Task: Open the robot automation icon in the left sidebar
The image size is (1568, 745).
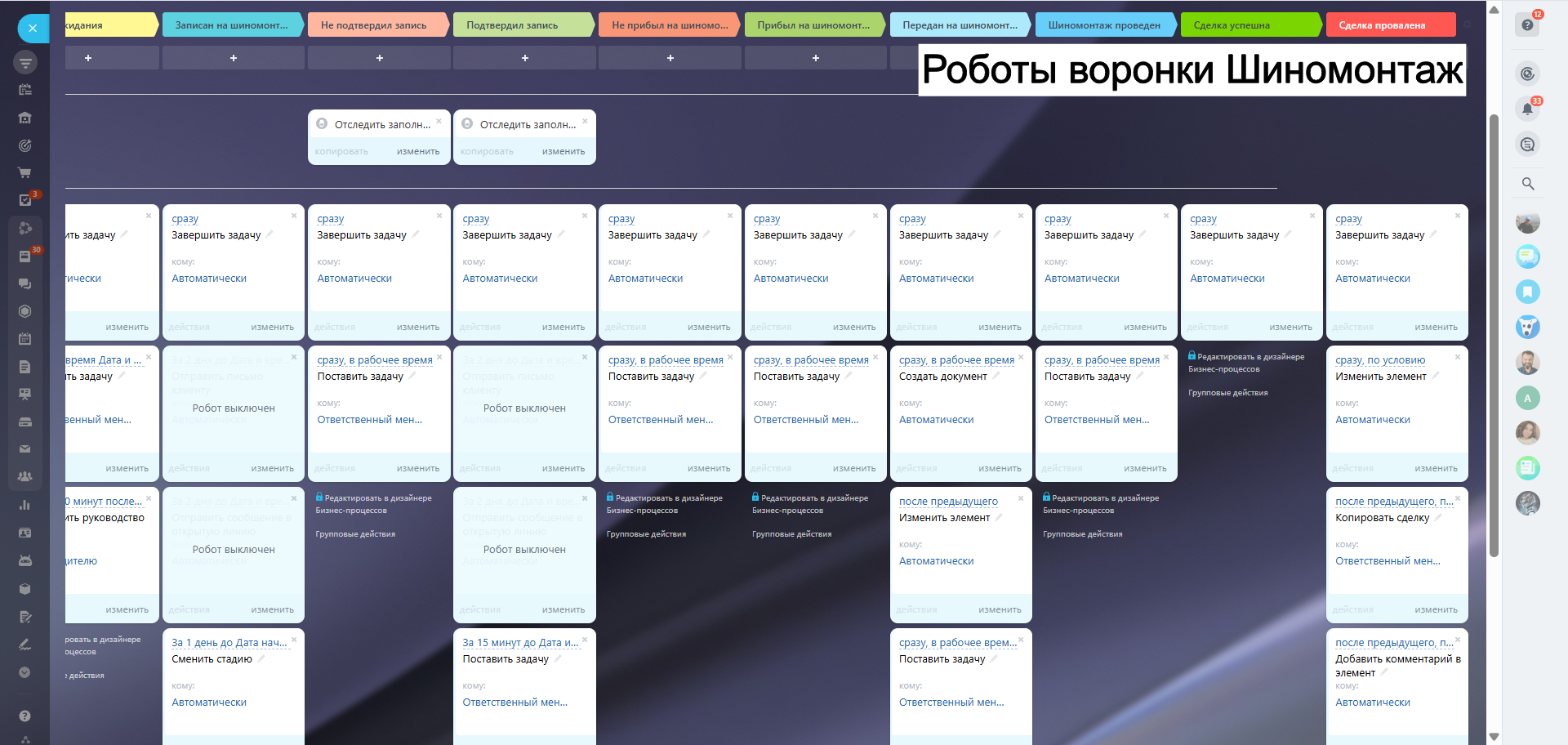Action: pos(25,560)
